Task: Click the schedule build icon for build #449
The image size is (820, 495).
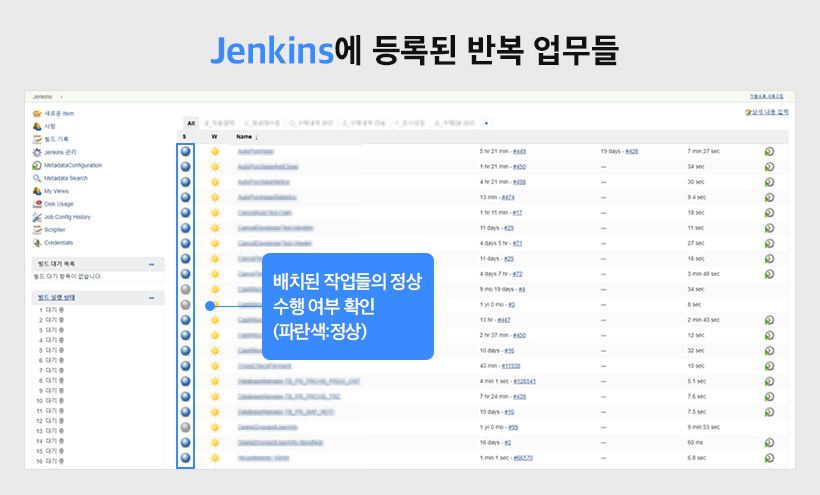Action: [x=769, y=152]
